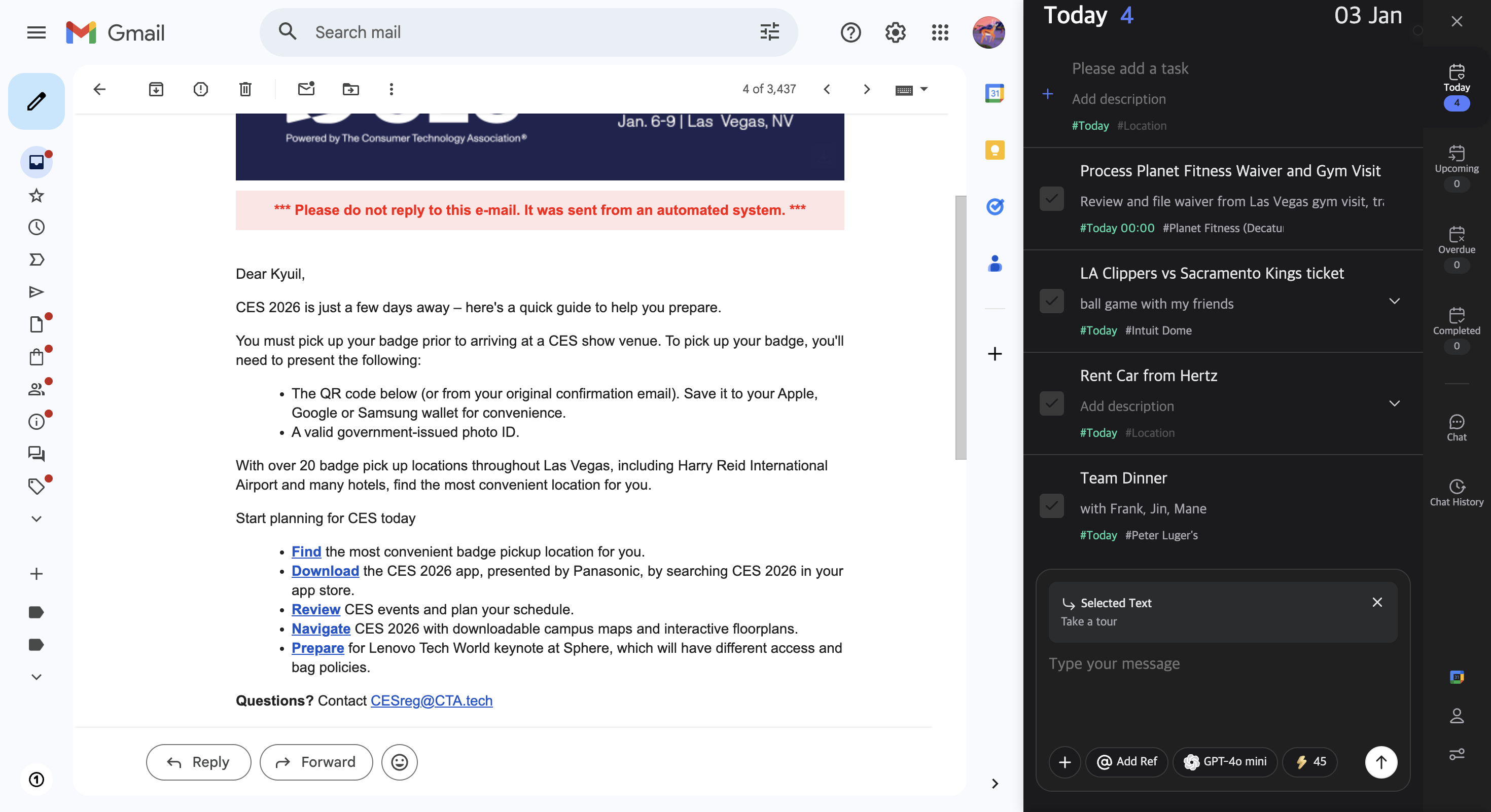Focus the Type your message field

[x=1221, y=664]
